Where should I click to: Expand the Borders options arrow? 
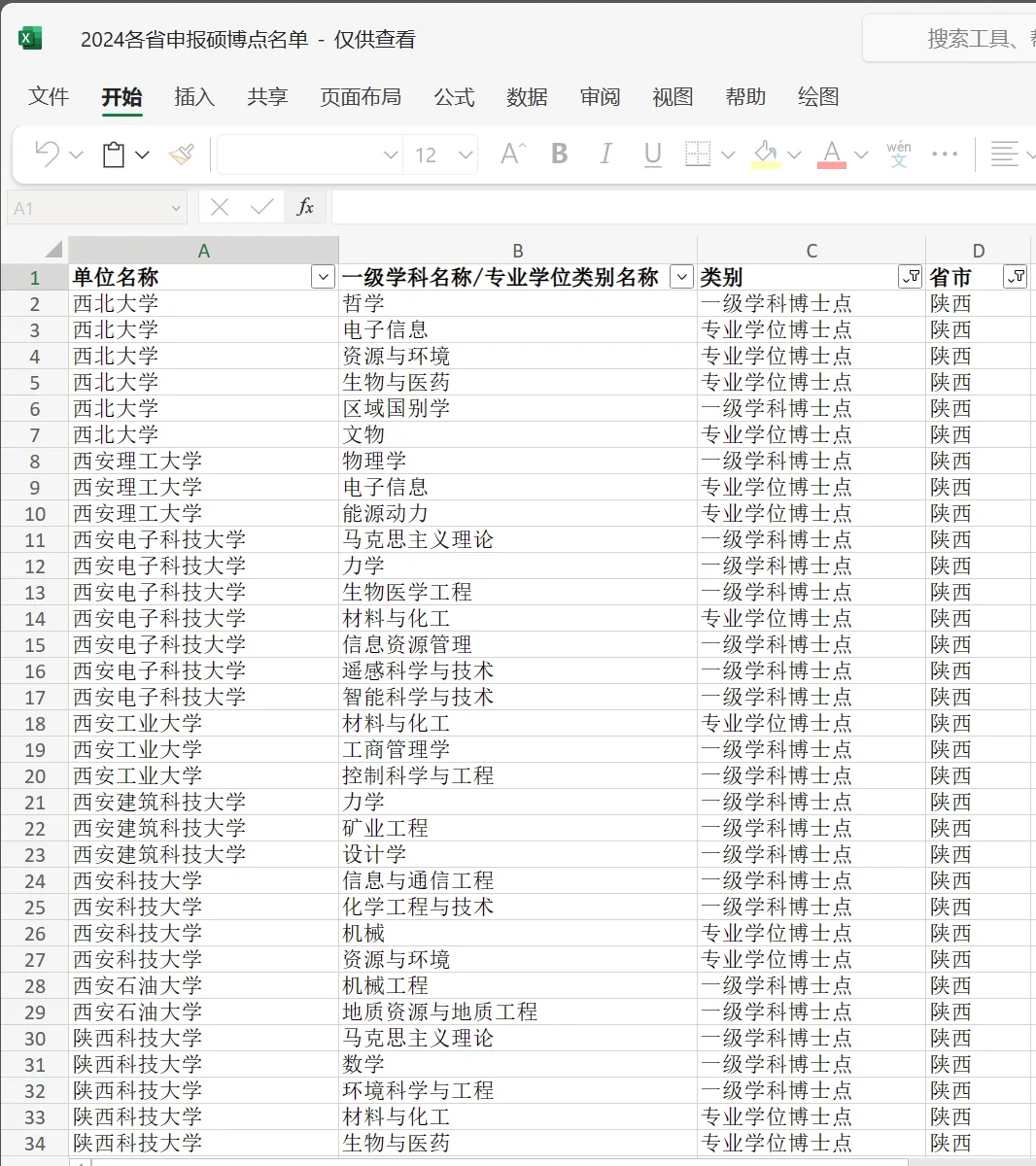[x=728, y=154]
